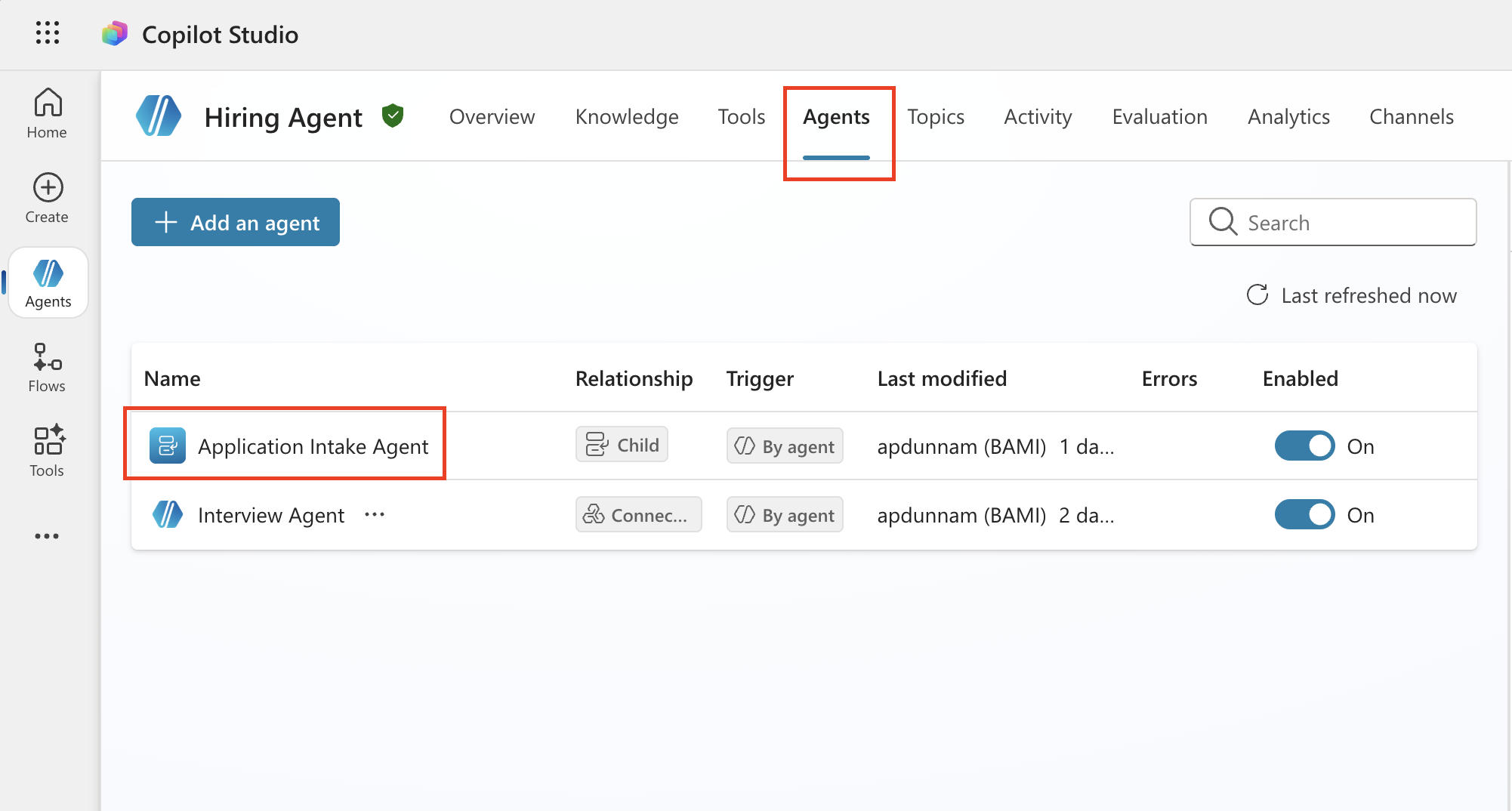
Task: Go to Home in sidebar
Action: [x=47, y=113]
